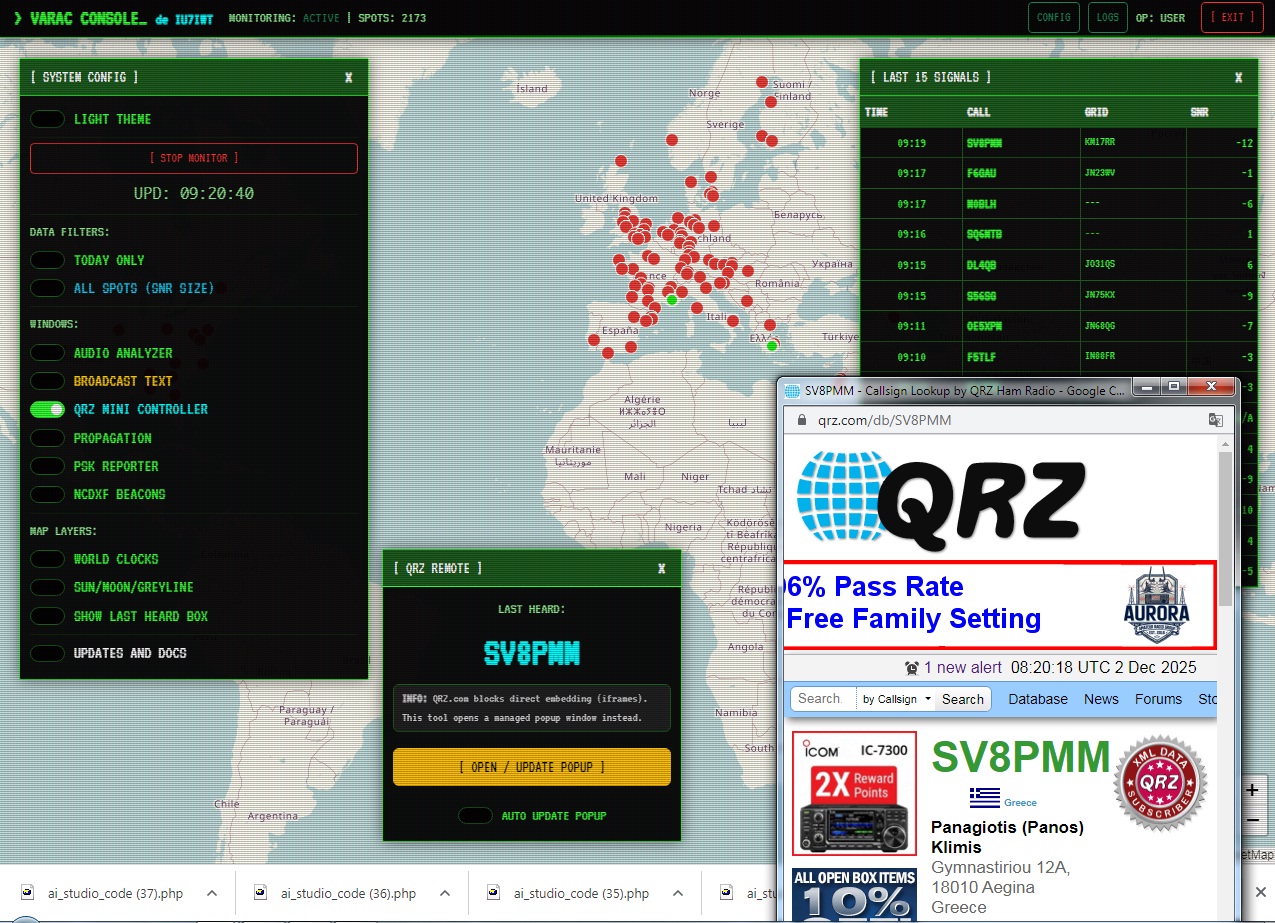Click the Open / Update Popup button
Screen dimensions: 1275x923
tap(532, 767)
